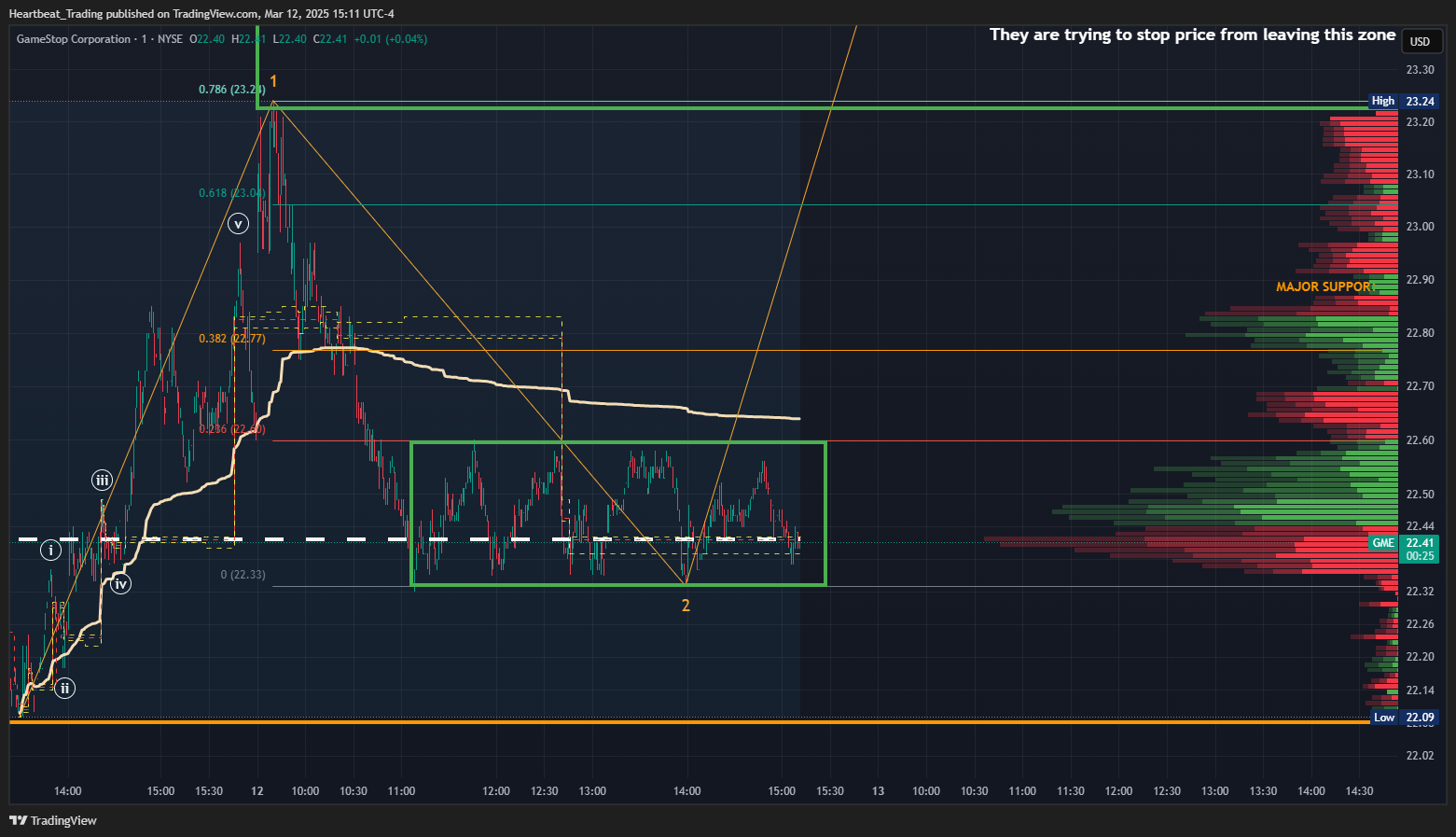Click date label 13 on time axis
This screenshot has width=1456, height=837.
coord(878,791)
